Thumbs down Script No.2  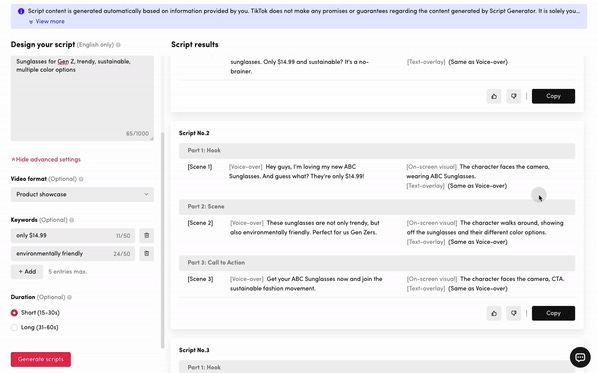tap(514, 313)
